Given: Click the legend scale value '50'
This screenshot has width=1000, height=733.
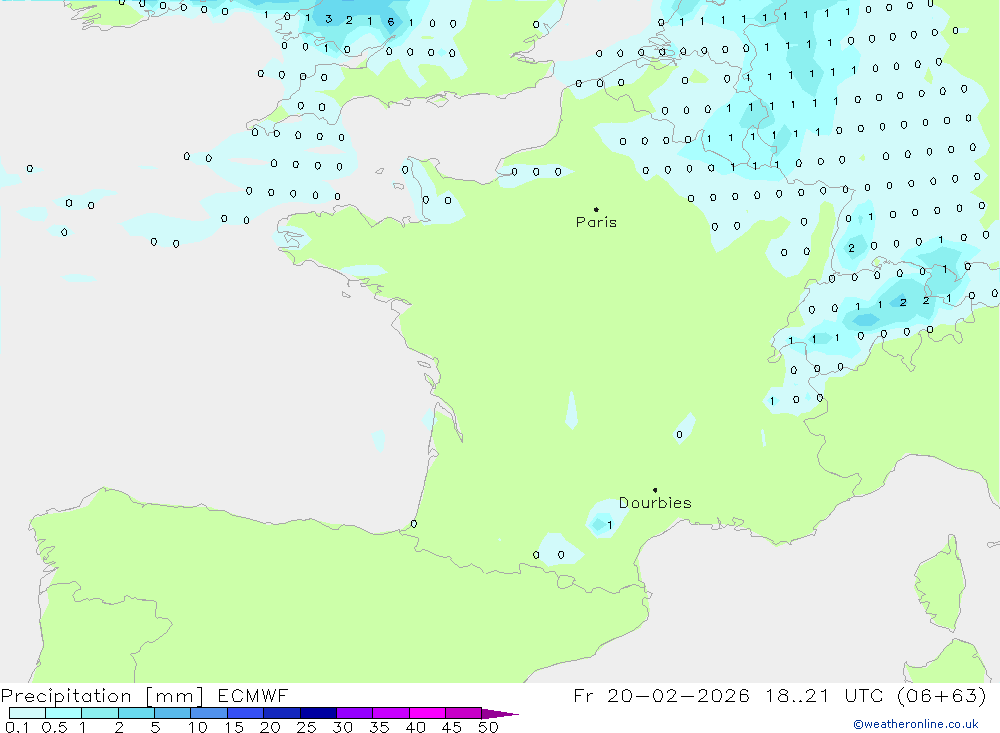Looking at the screenshot, I should tap(488, 727).
